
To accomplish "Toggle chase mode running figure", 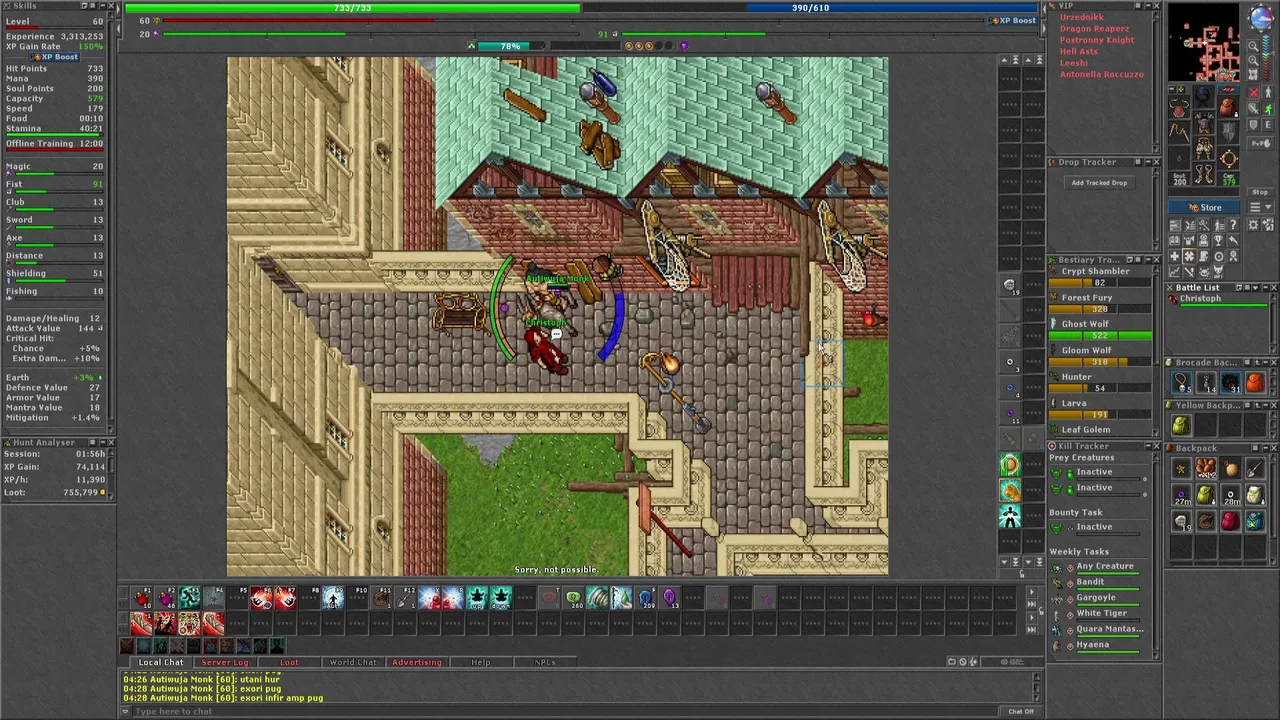I will 1268,108.
